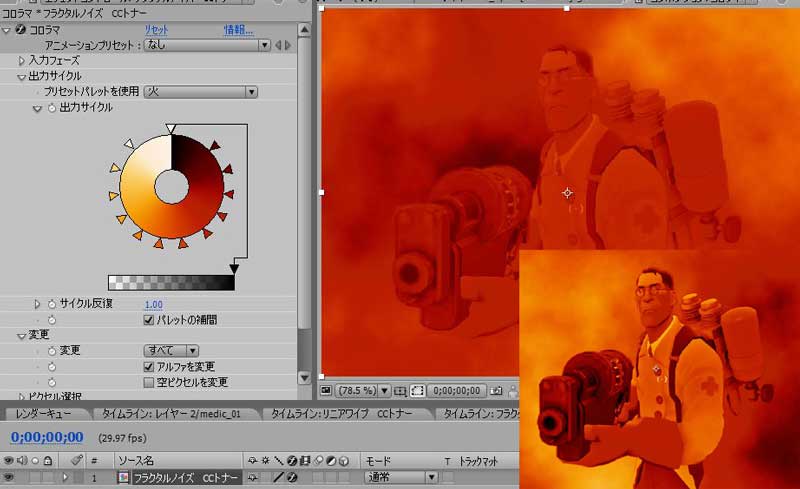Click the top white triangle on color wheel

[171, 129]
